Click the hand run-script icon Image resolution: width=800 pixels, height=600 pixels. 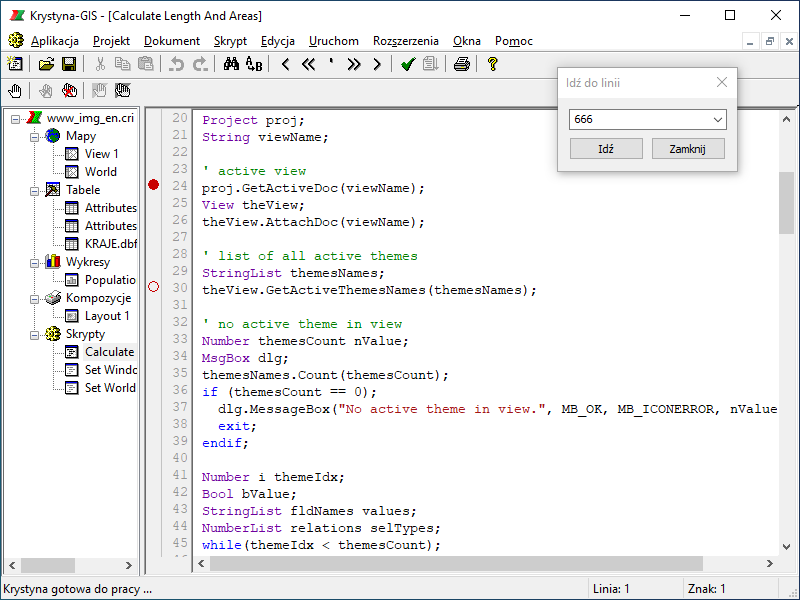(x=15, y=91)
